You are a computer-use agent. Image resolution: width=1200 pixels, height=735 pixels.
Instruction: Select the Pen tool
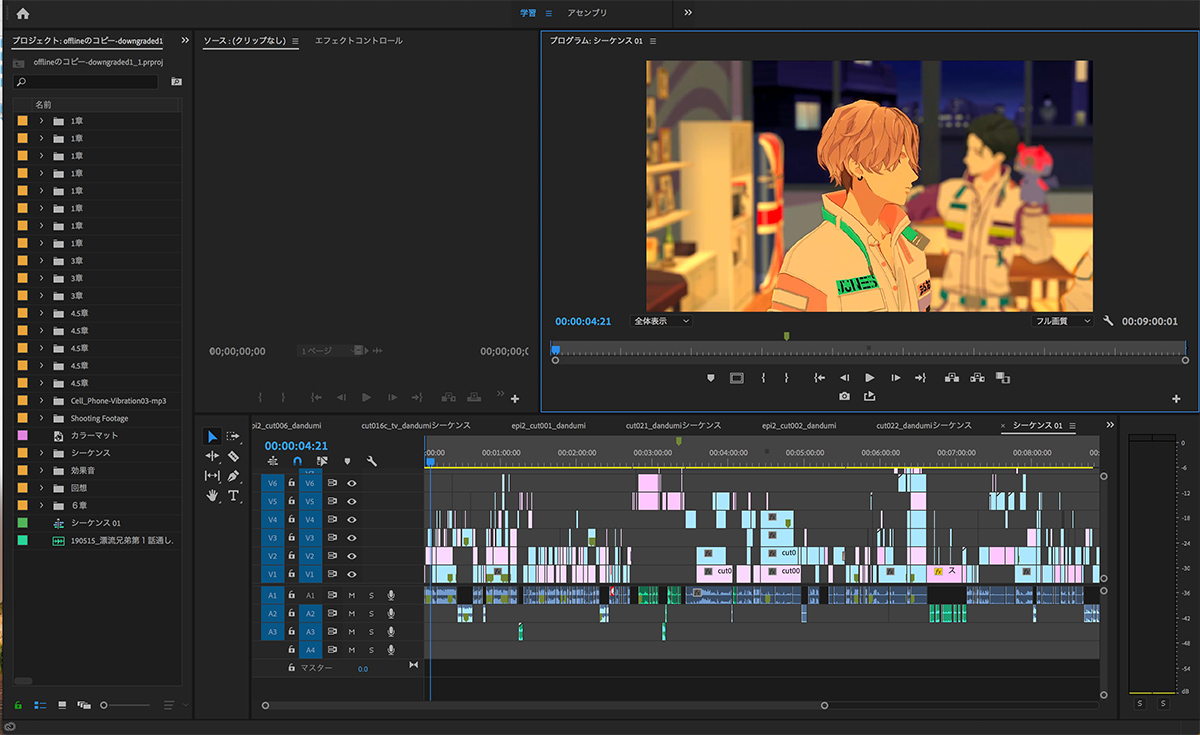coord(233,476)
